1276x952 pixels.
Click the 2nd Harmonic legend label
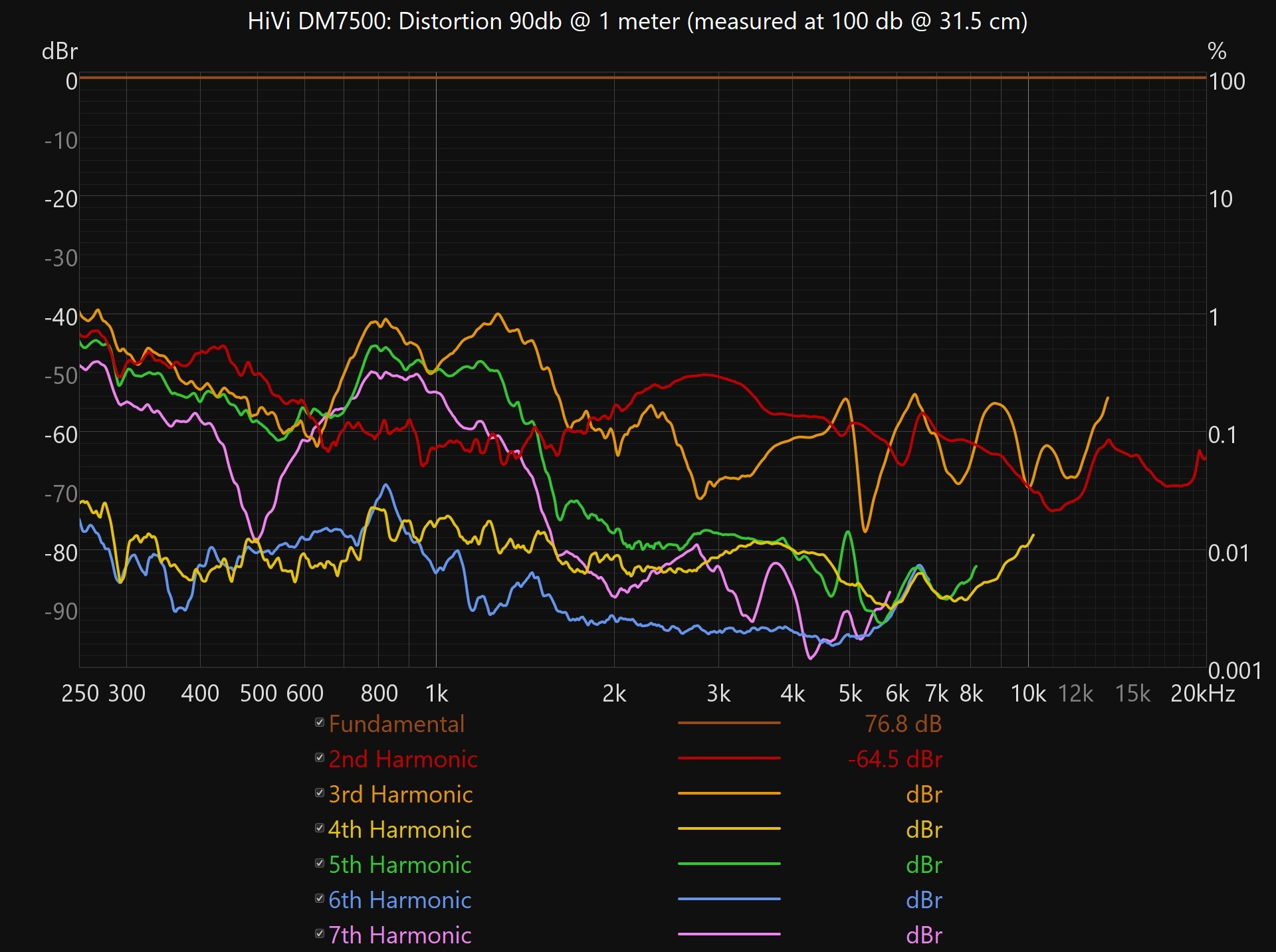click(x=403, y=759)
